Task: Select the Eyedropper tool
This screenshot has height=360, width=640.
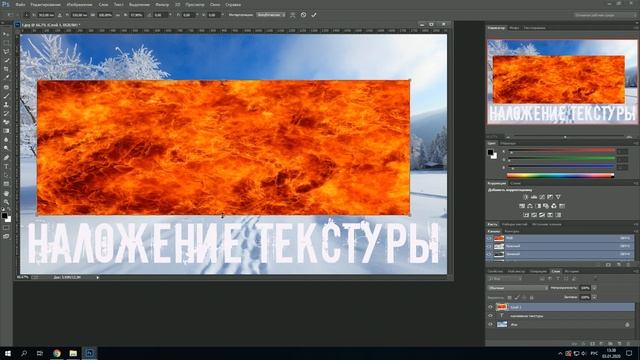Action: 6,78
